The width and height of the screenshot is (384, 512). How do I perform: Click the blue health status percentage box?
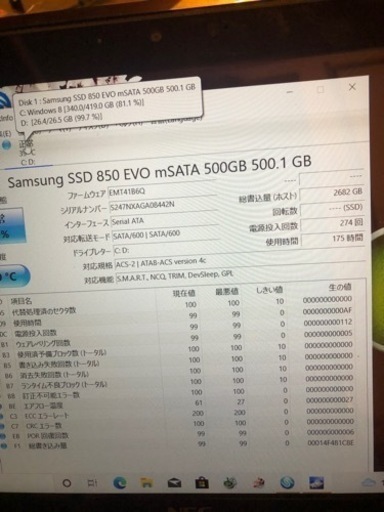tap(12, 225)
